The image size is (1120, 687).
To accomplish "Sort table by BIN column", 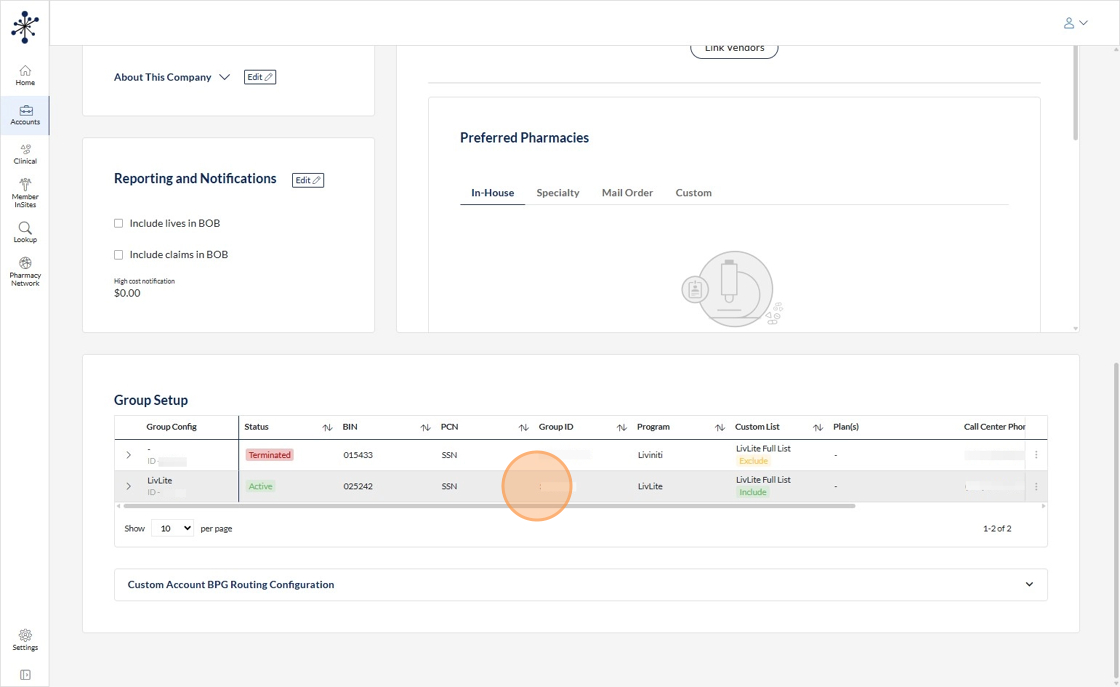I will (x=425, y=427).
